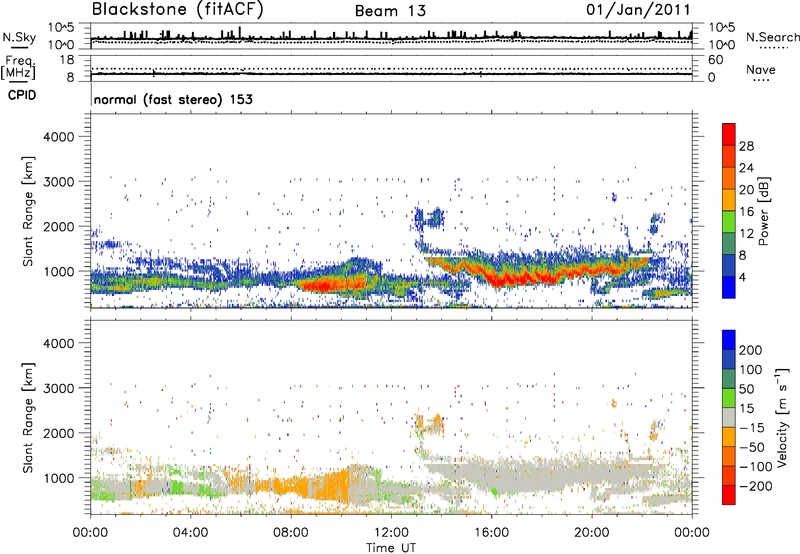Click the '10^5' tick right of noise panel
This screenshot has height=554, width=800.
coord(722,27)
